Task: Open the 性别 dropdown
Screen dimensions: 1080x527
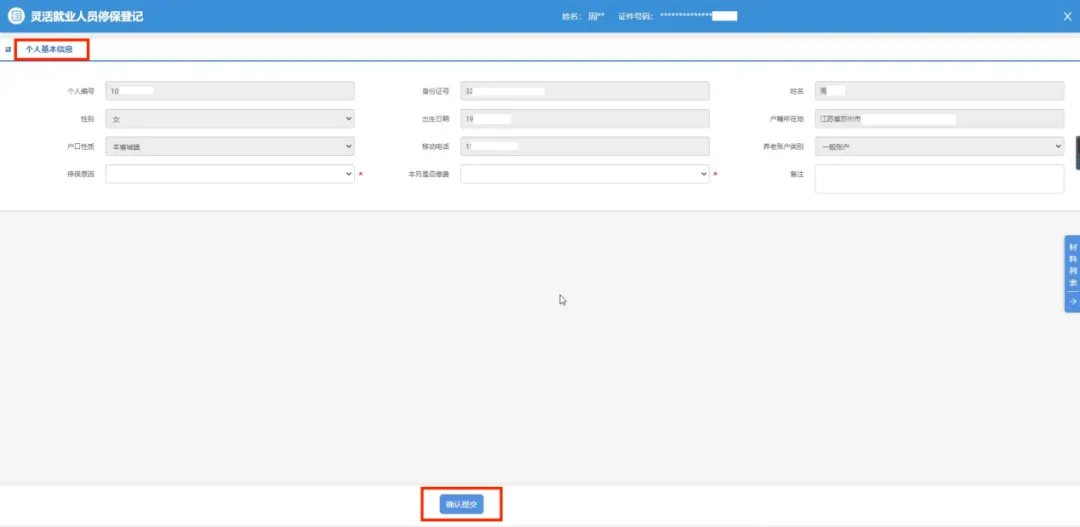Action: point(229,119)
